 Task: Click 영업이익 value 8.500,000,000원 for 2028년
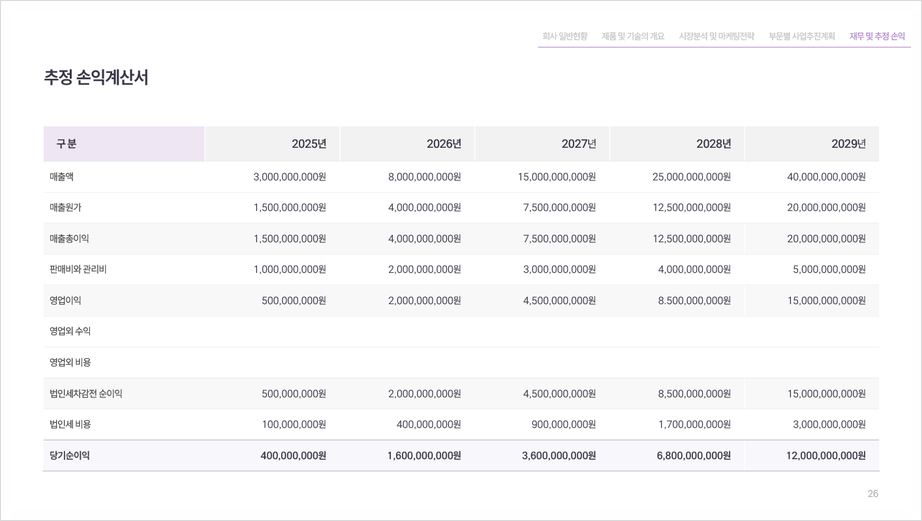click(694, 300)
